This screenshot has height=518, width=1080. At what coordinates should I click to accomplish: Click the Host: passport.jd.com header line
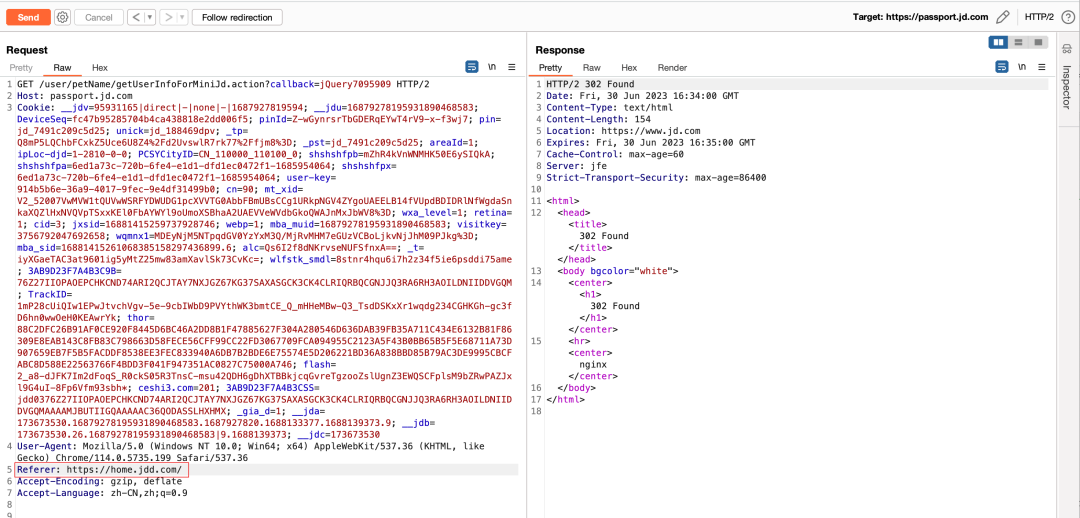(75, 96)
